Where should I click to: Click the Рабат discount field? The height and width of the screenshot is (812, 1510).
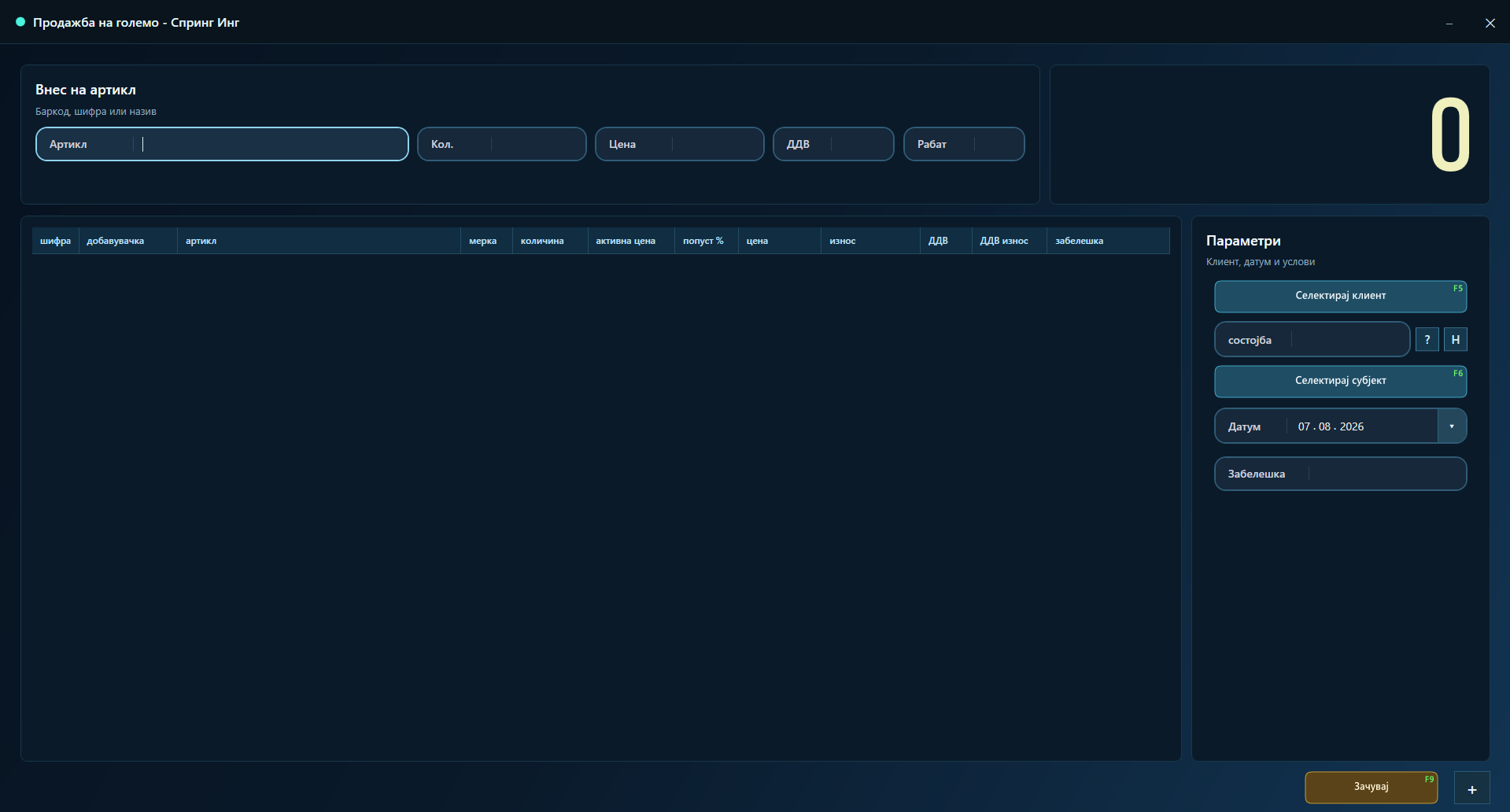pyautogui.click(x=964, y=144)
